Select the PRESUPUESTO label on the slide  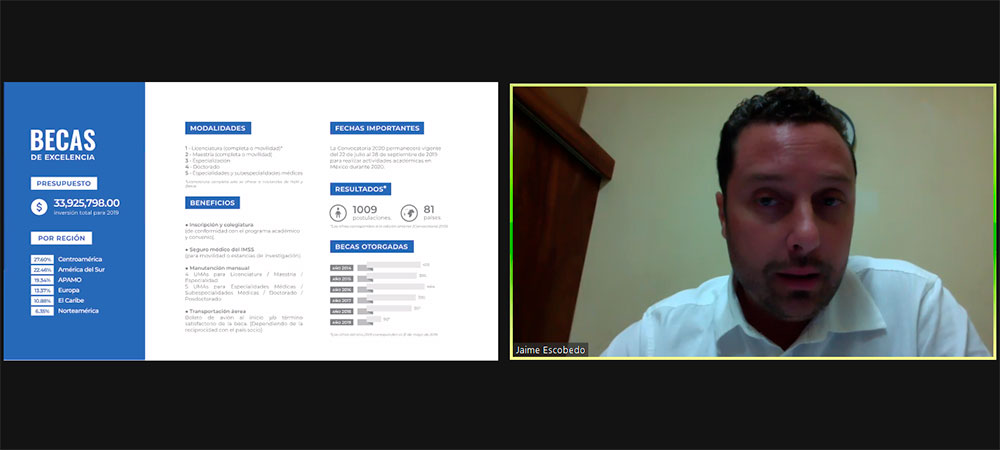[x=62, y=184]
